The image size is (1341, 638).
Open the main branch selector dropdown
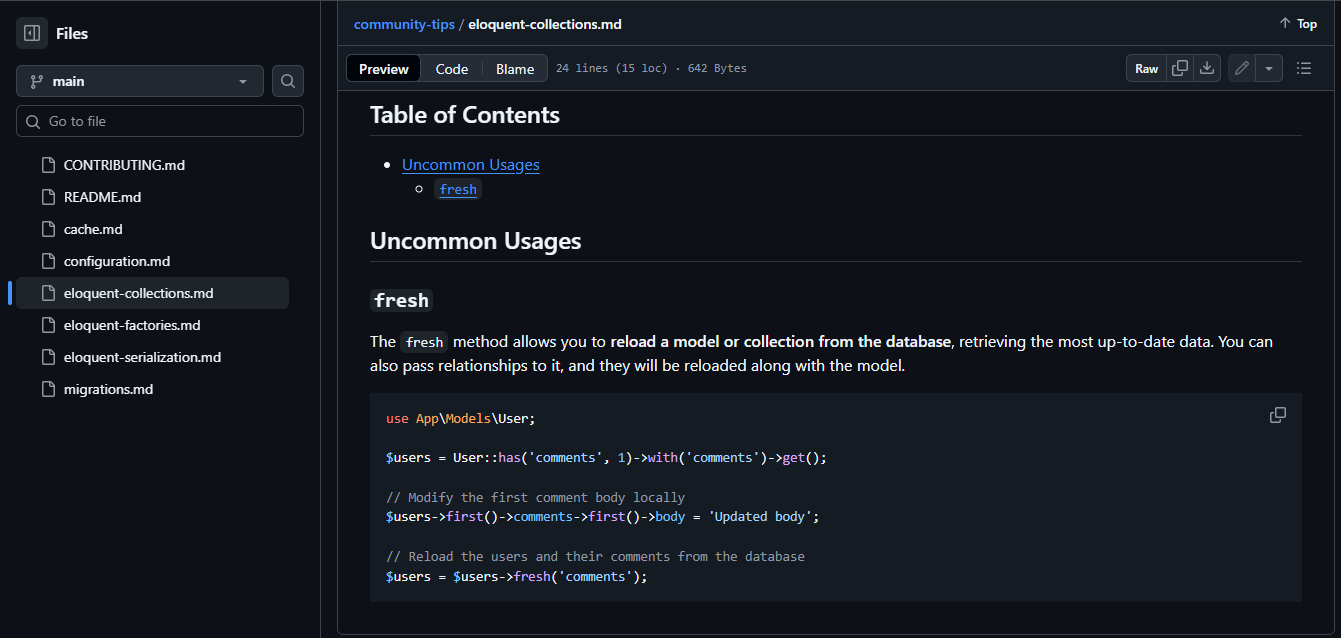pos(140,81)
